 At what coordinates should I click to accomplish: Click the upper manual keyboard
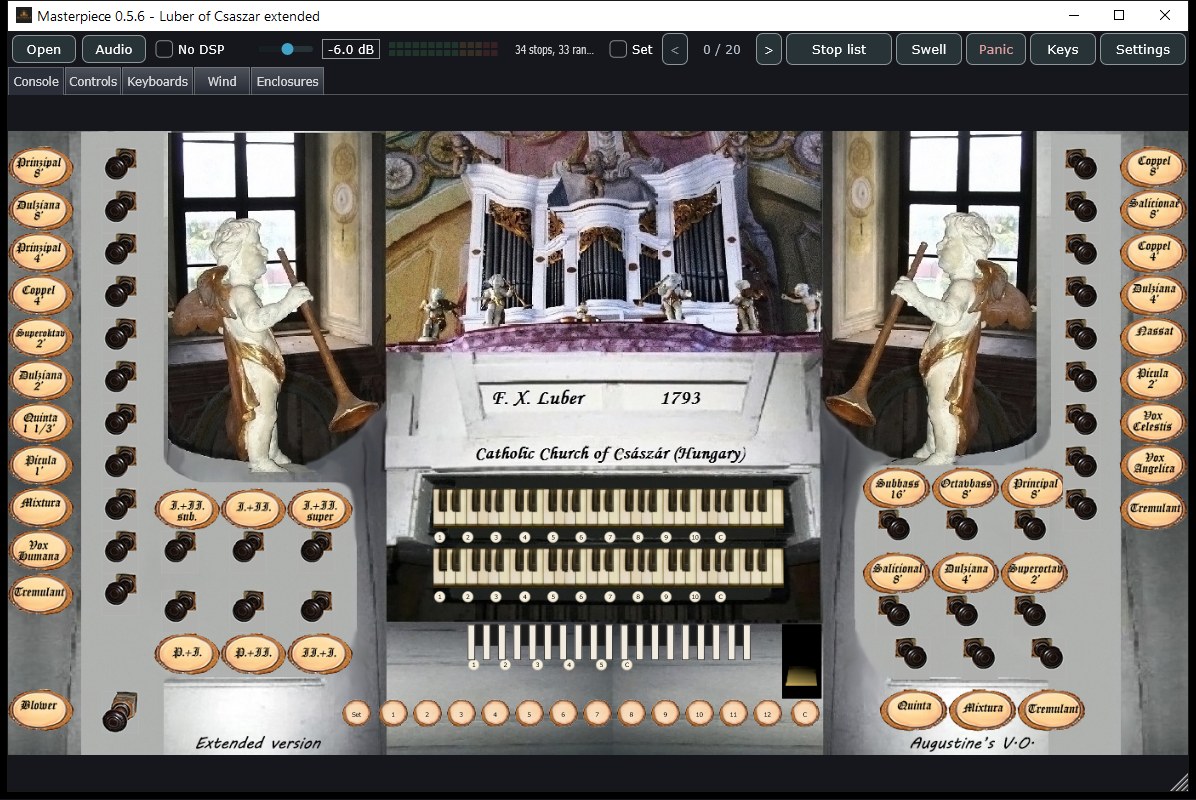608,507
